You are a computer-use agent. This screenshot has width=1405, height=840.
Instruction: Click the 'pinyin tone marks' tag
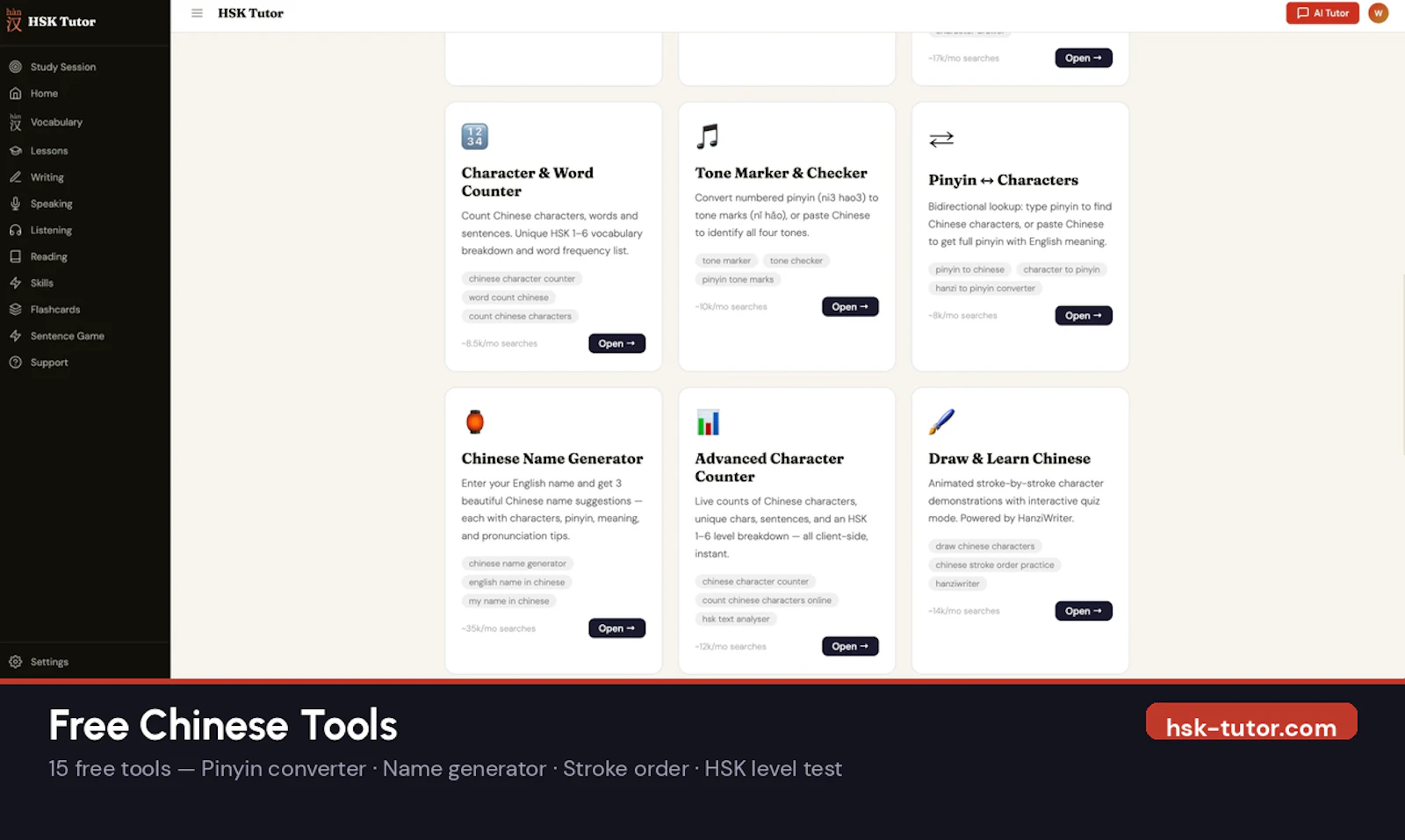(x=738, y=279)
